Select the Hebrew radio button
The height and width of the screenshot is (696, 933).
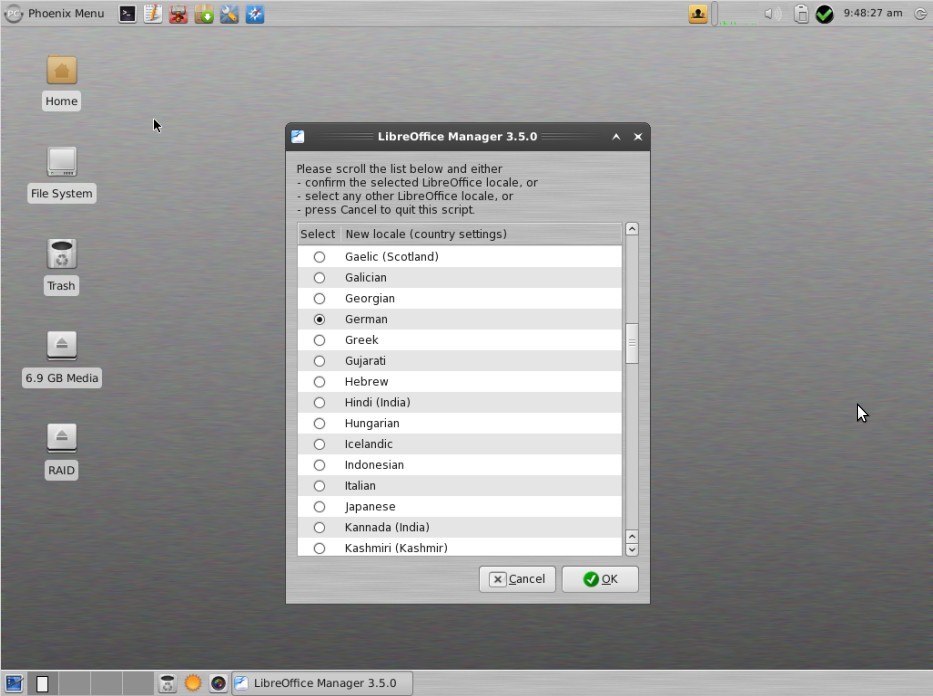coord(320,382)
